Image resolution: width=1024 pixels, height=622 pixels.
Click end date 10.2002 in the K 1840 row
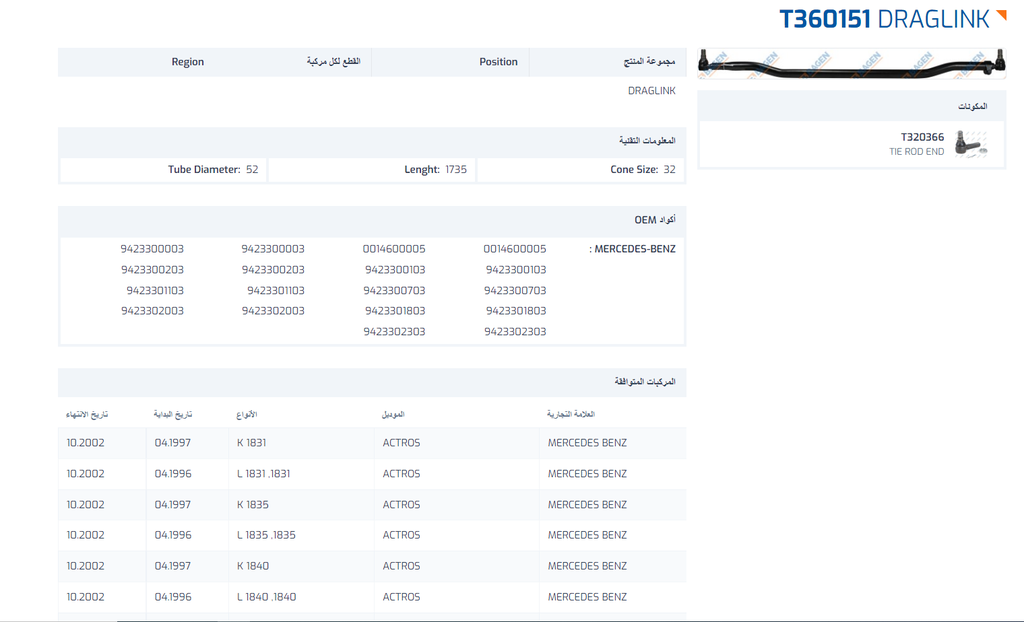pyautogui.click(x=86, y=566)
